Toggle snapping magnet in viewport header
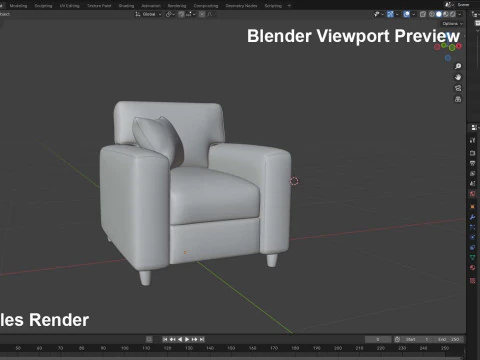This screenshot has height=360, width=480. pyautogui.click(x=181, y=14)
